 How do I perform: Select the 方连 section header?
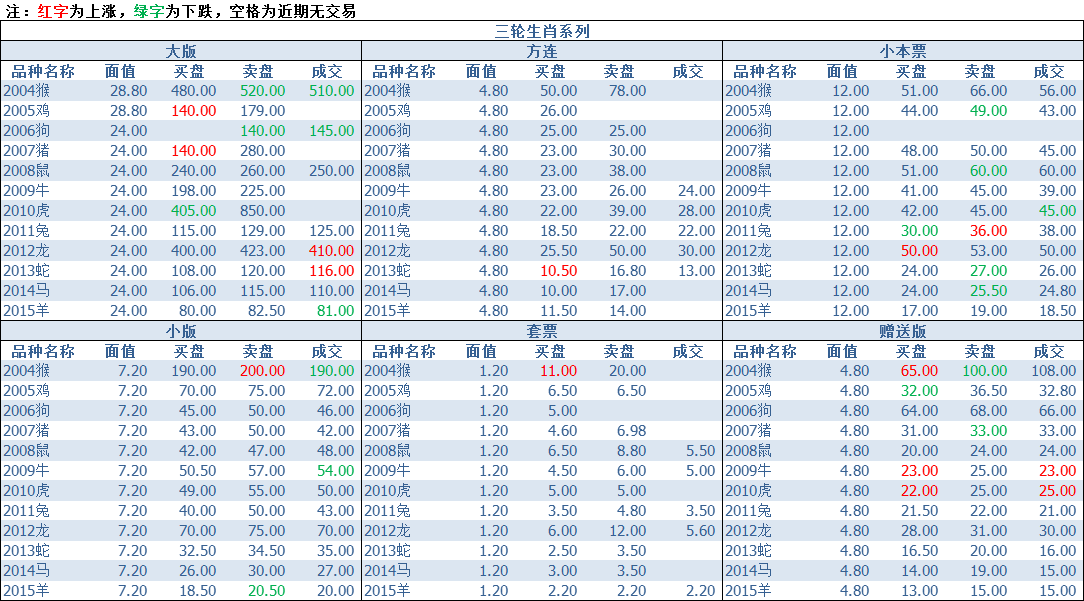tap(542, 51)
